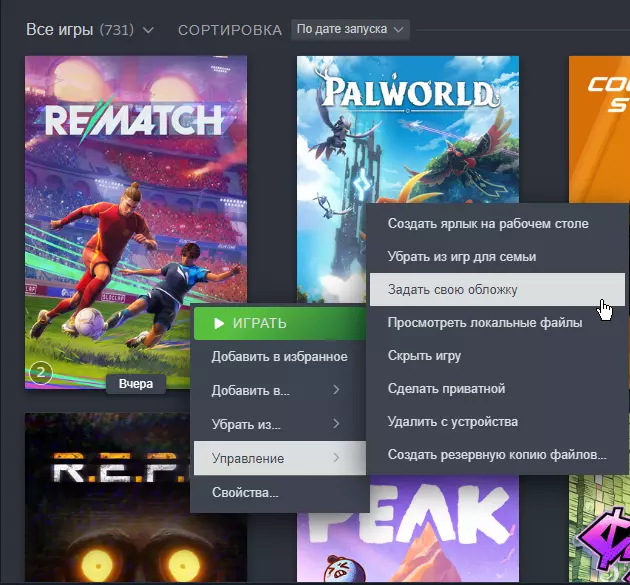Click the circled 2 badge on REMATCH
Screen dimensions: 630x585
[x=41, y=373]
